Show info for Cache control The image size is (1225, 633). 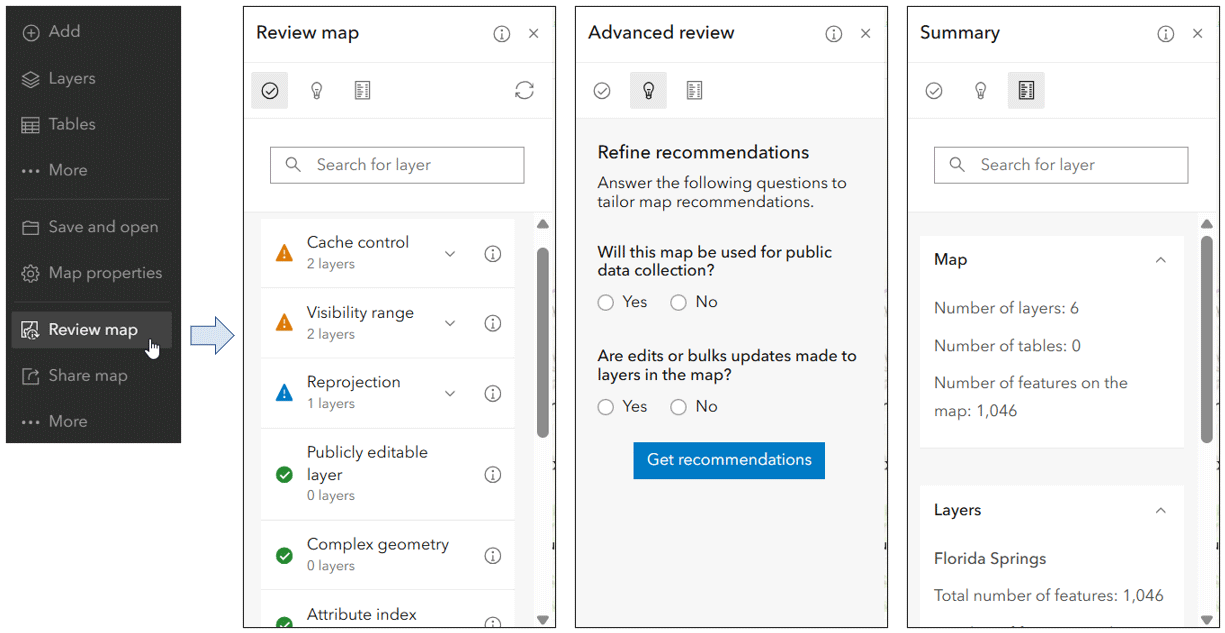coord(492,254)
